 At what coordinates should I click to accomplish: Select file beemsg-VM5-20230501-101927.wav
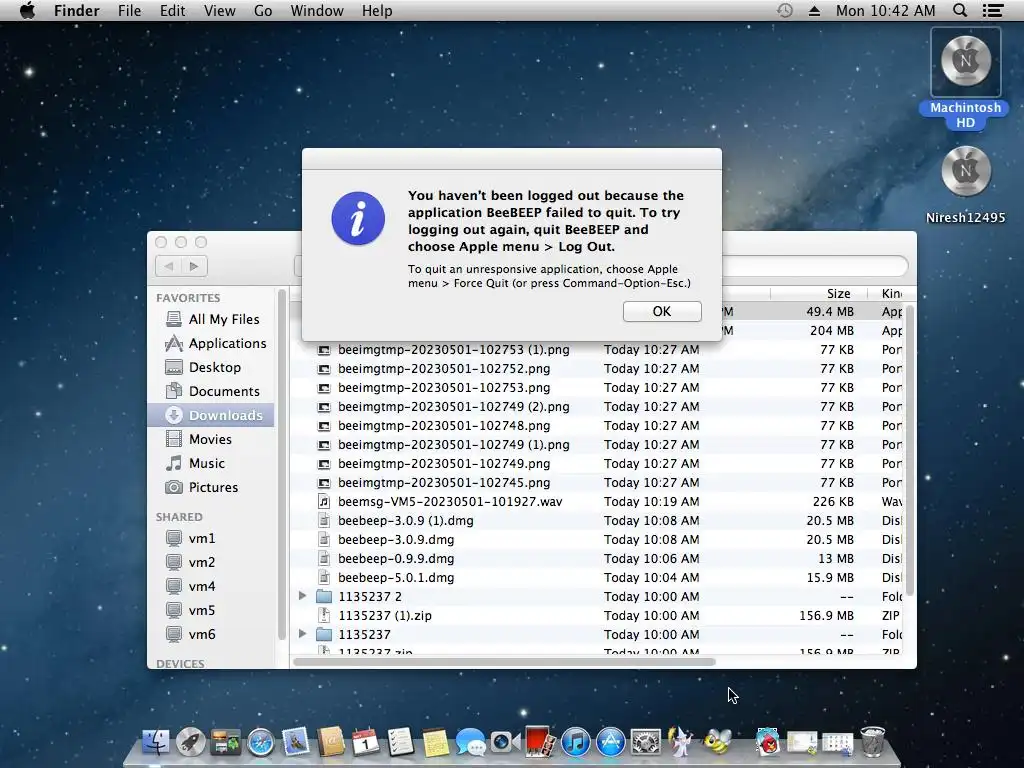pos(596,502)
